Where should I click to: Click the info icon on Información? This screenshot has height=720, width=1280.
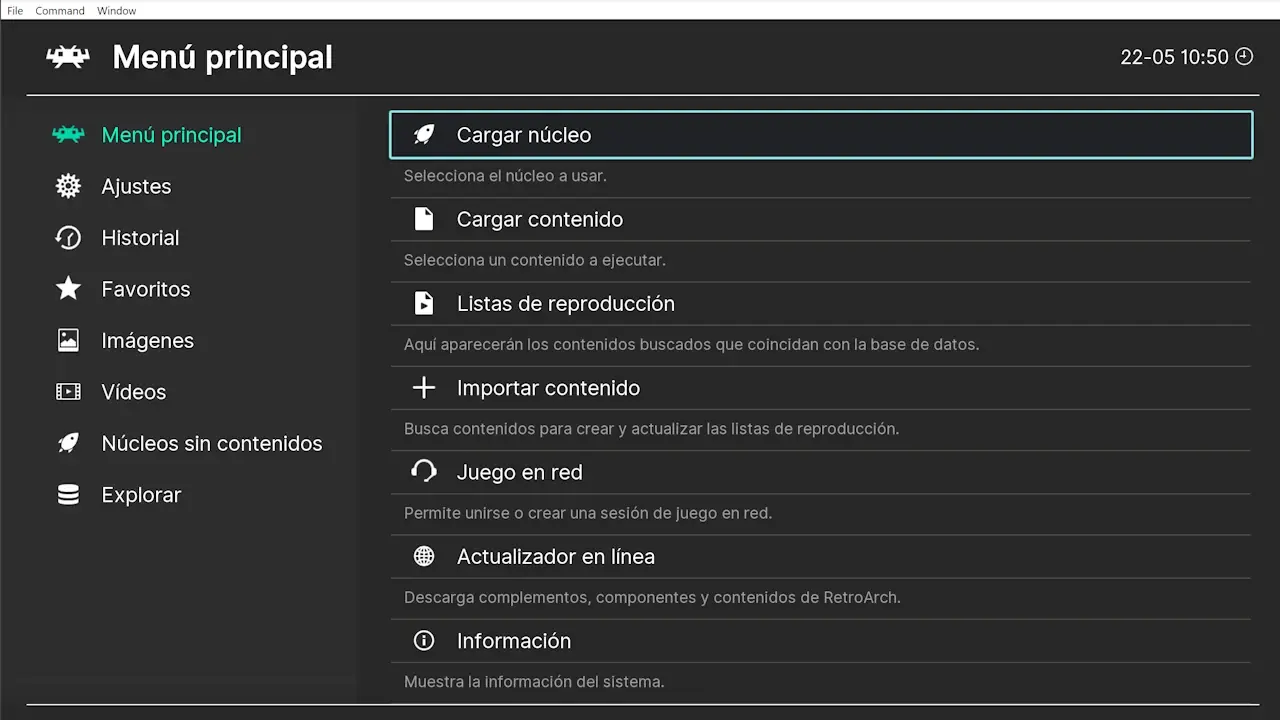click(x=423, y=640)
